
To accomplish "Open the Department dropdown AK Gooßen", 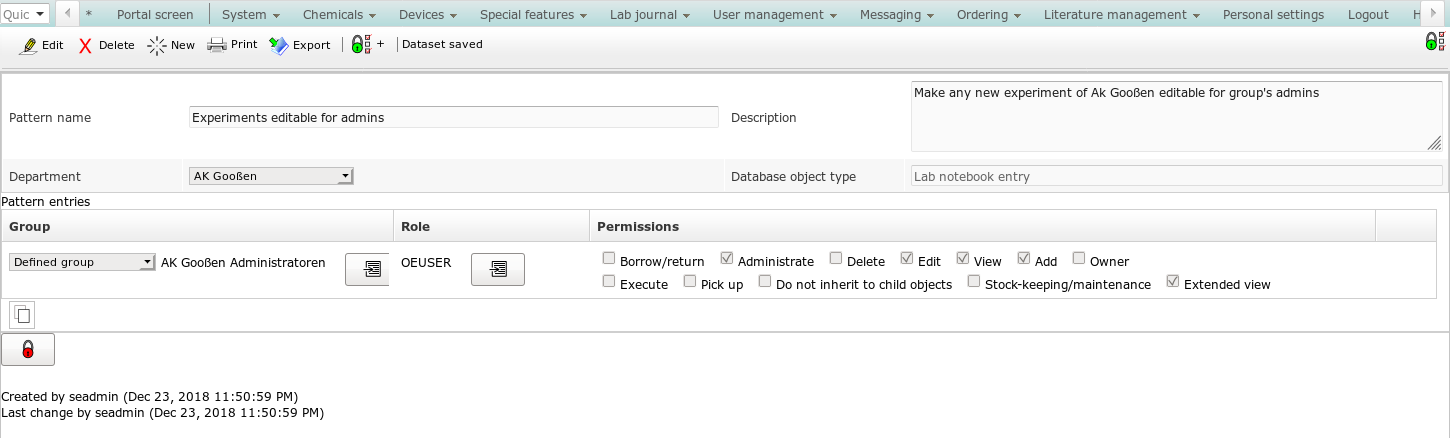I will click(271, 176).
